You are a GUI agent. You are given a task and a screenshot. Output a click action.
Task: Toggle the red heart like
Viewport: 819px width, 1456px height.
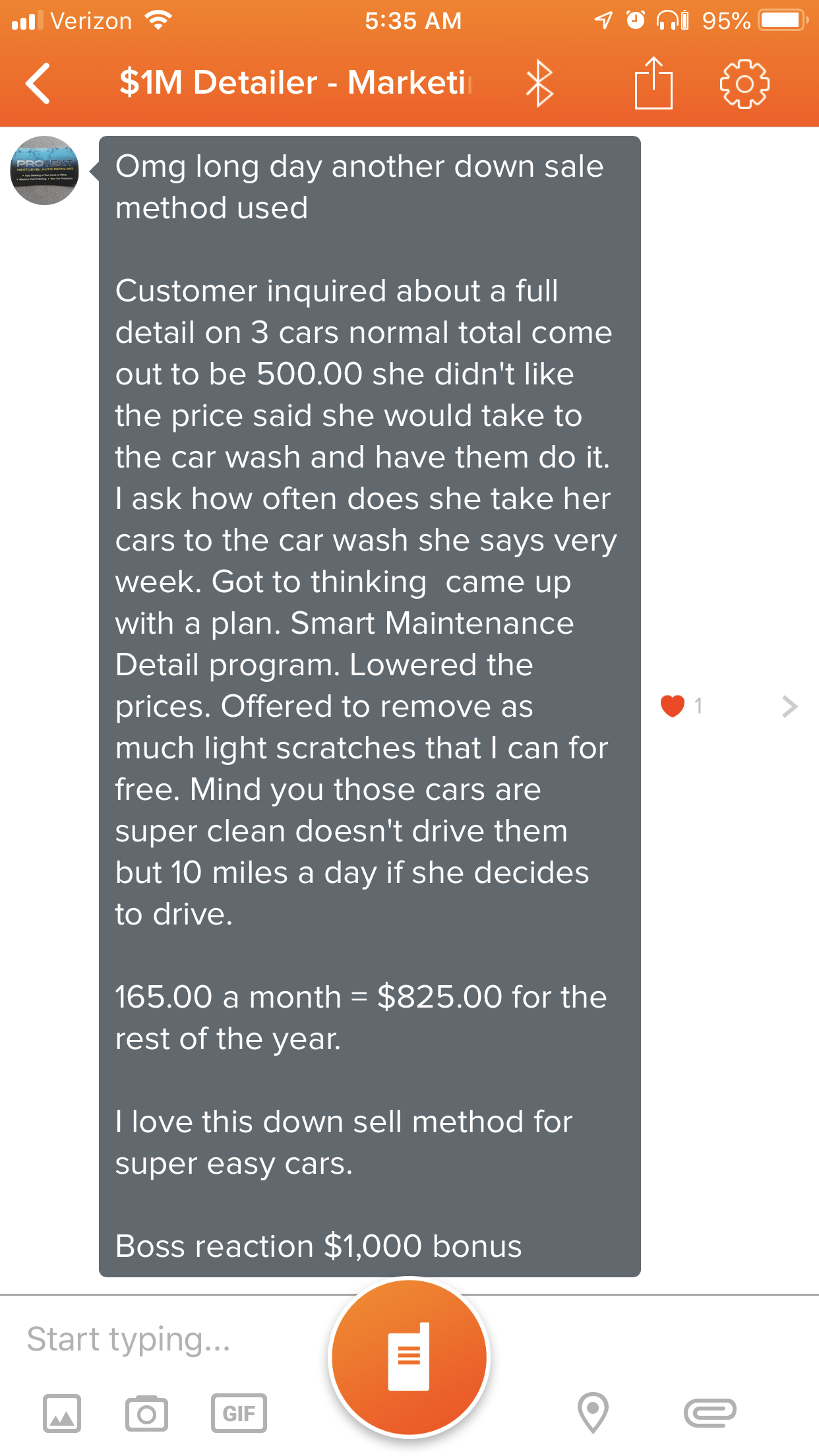[672, 706]
